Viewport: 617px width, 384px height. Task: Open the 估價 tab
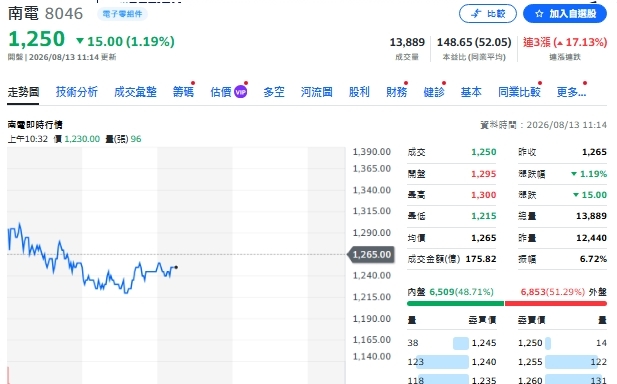221,92
